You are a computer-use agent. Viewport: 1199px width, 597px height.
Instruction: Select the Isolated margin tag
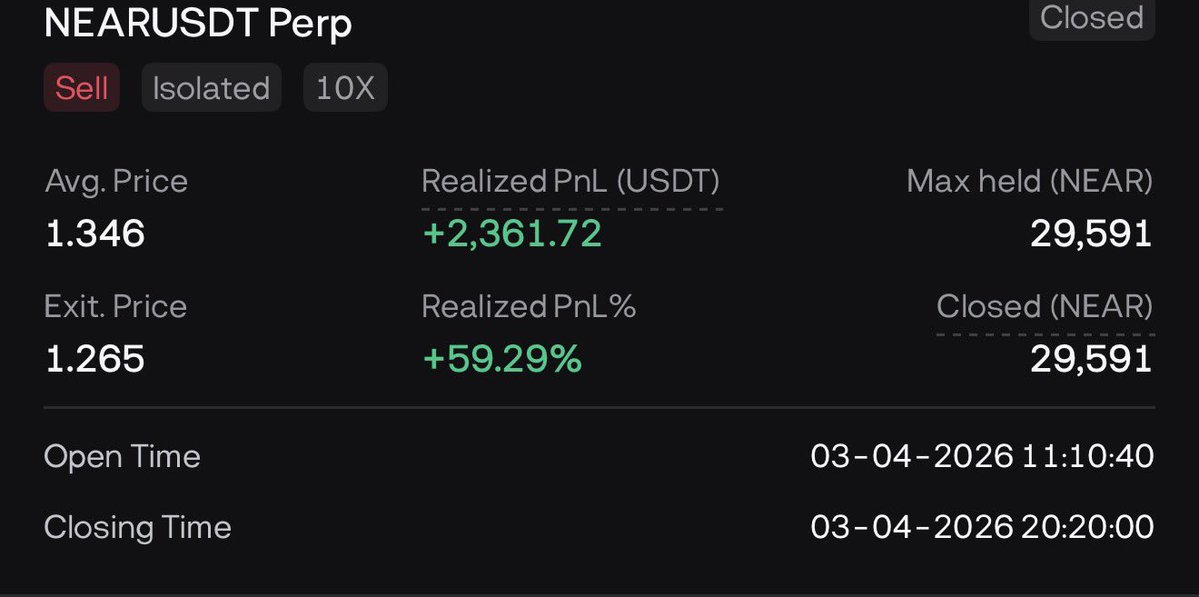coord(211,88)
